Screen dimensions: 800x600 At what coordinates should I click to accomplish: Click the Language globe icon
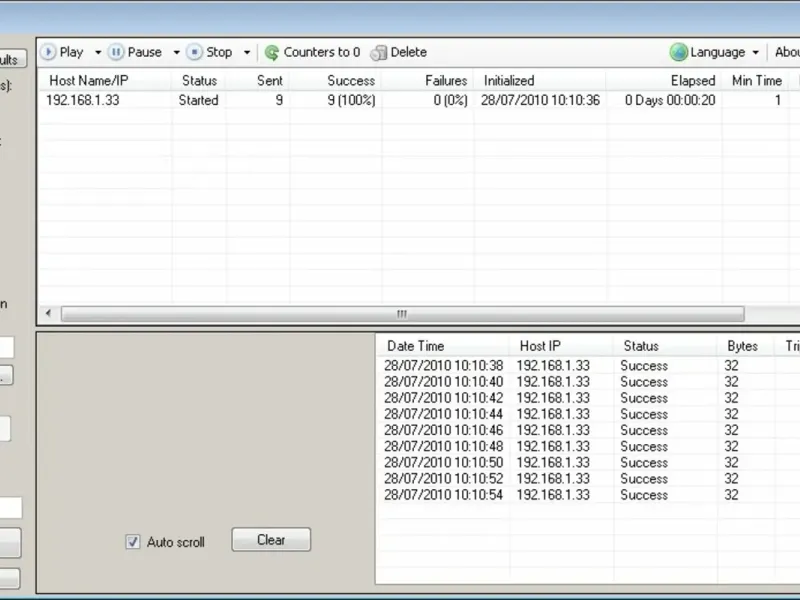[x=679, y=52]
